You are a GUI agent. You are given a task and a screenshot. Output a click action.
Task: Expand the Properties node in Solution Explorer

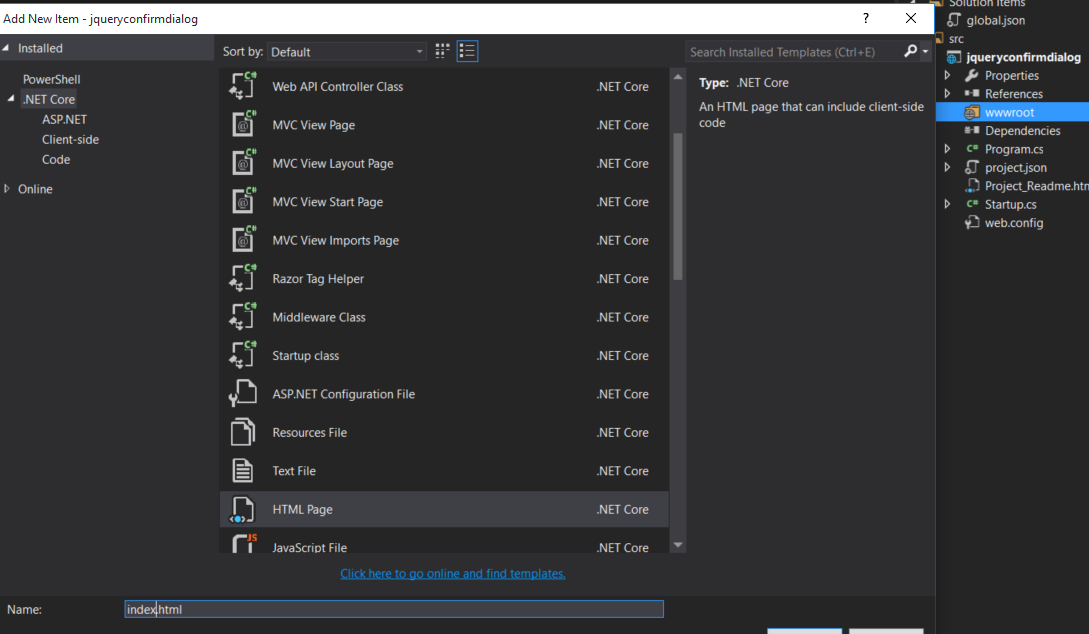click(x=947, y=75)
